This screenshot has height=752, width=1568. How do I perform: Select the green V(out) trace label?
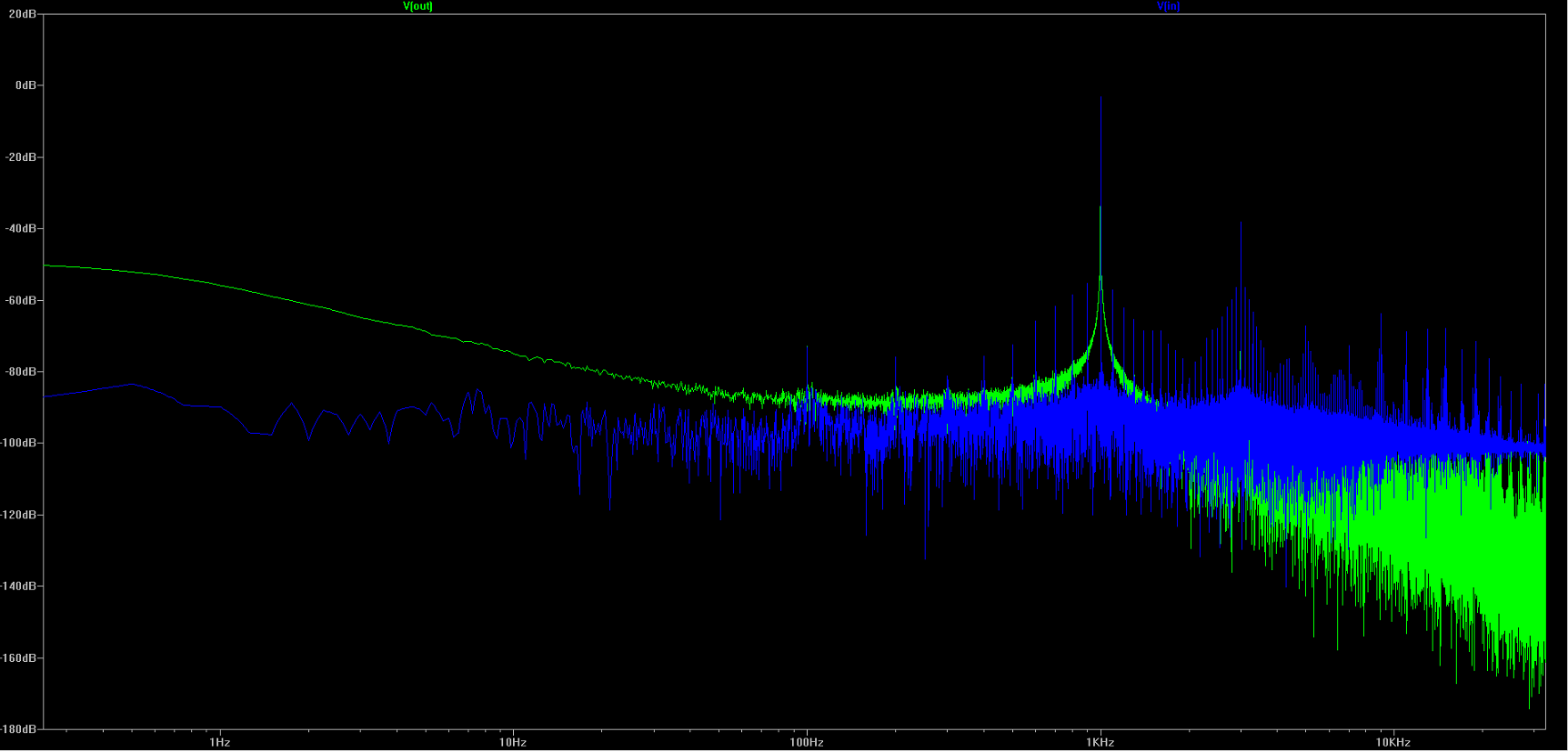(418, 6)
